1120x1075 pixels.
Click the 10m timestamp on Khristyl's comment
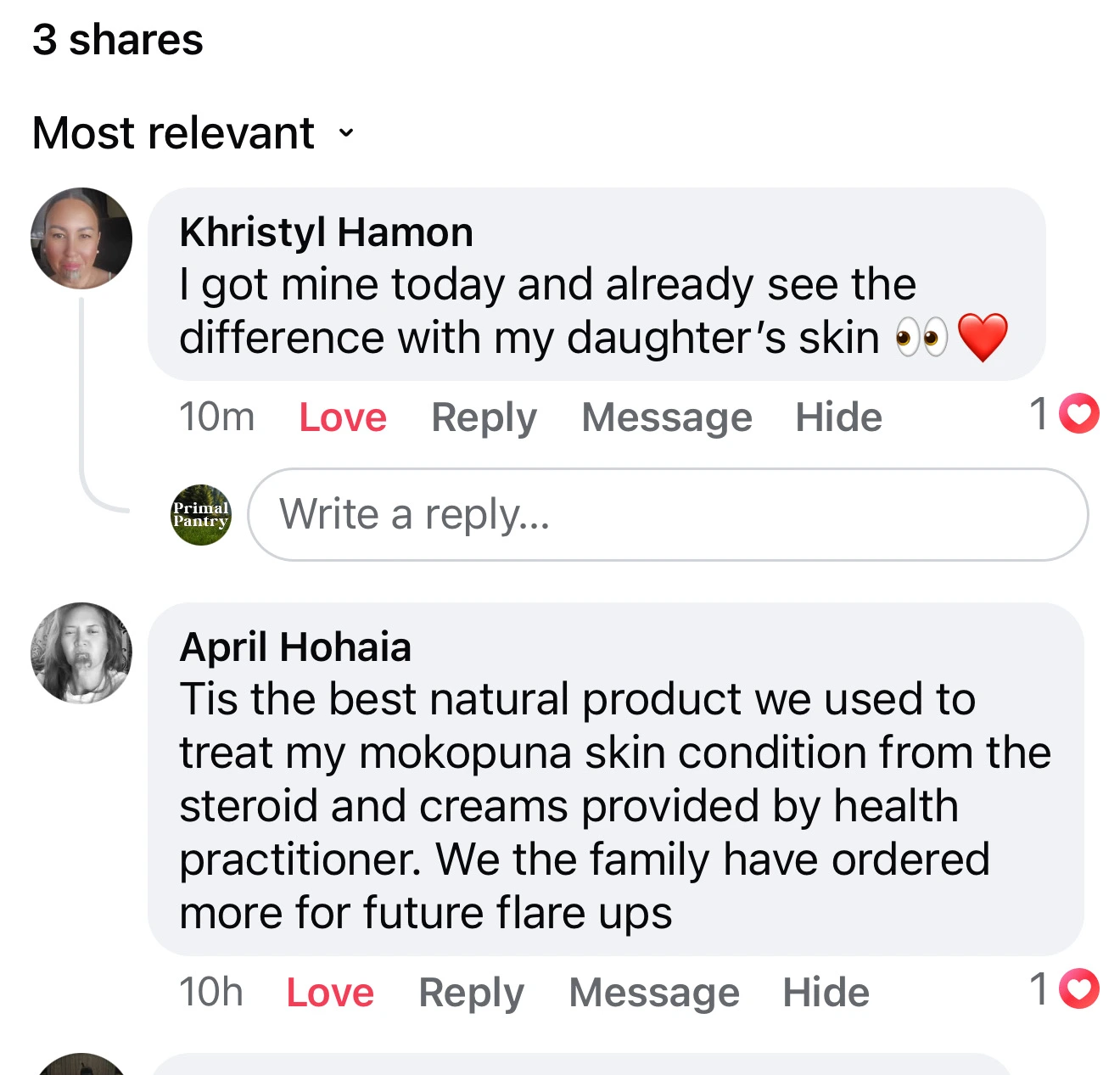[x=217, y=417]
